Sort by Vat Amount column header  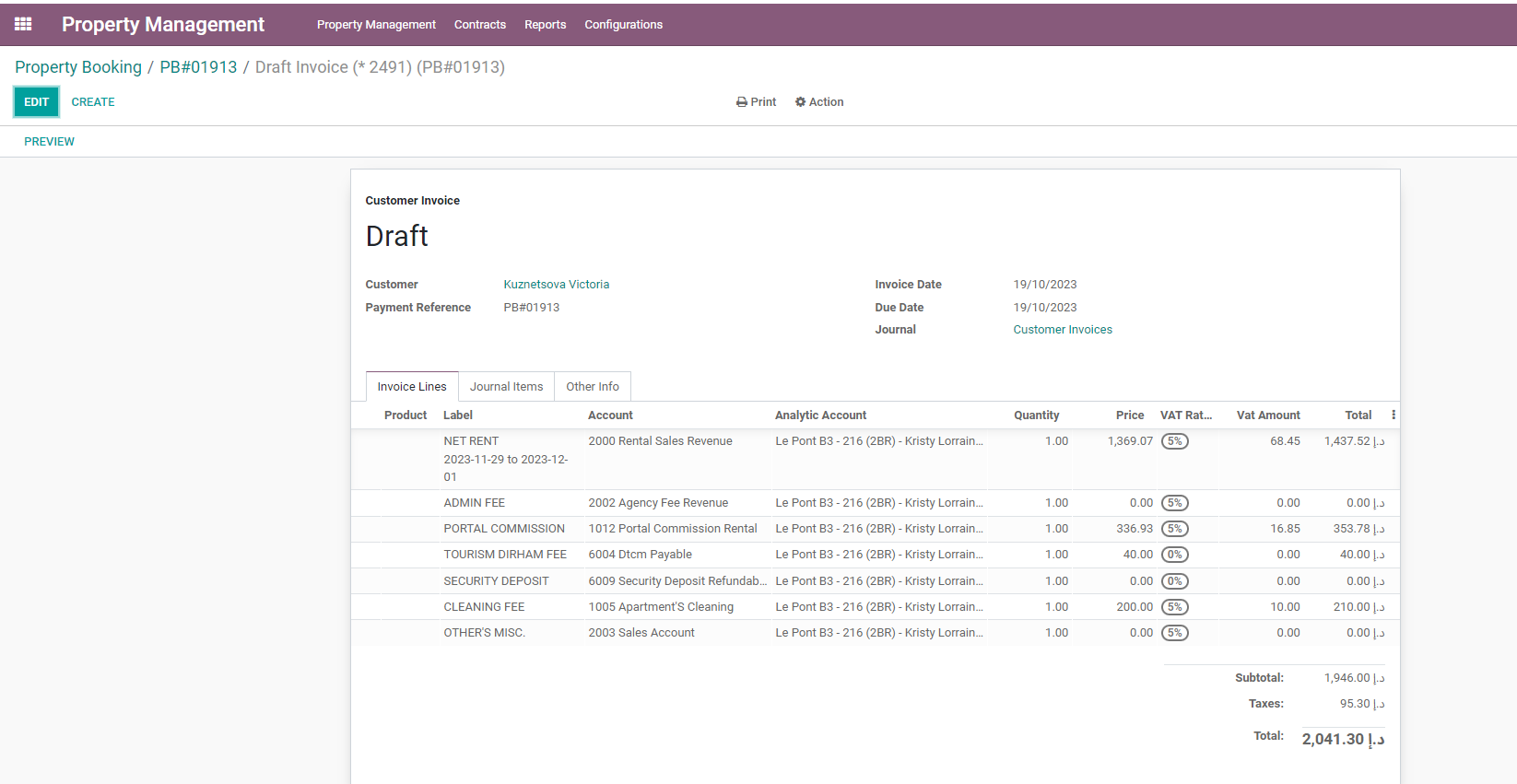tap(1268, 415)
